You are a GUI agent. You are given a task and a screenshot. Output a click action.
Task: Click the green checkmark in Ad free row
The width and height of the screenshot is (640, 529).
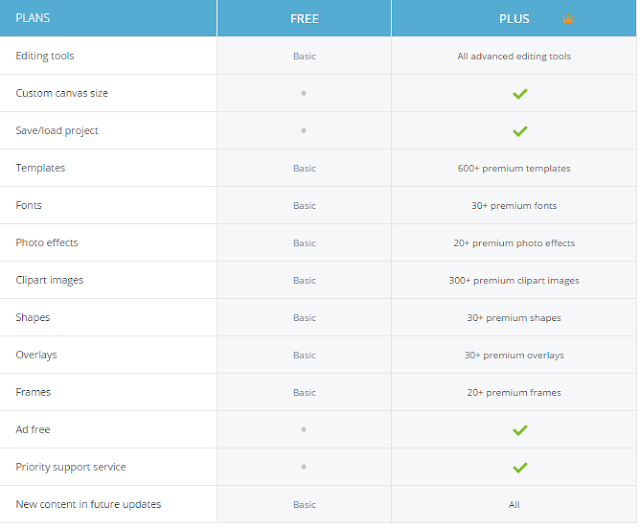(x=519, y=430)
